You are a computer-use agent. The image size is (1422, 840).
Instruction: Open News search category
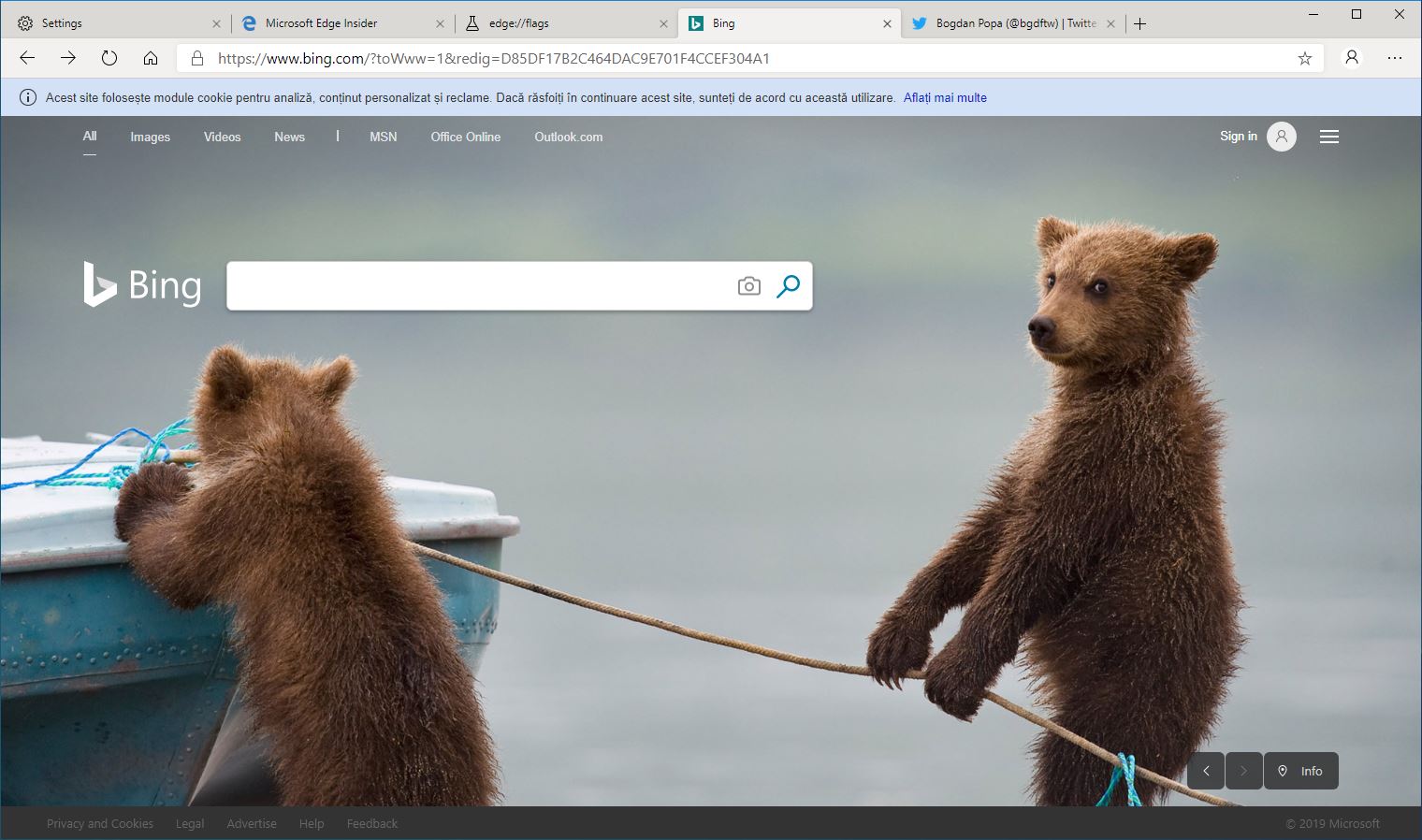tap(289, 137)
